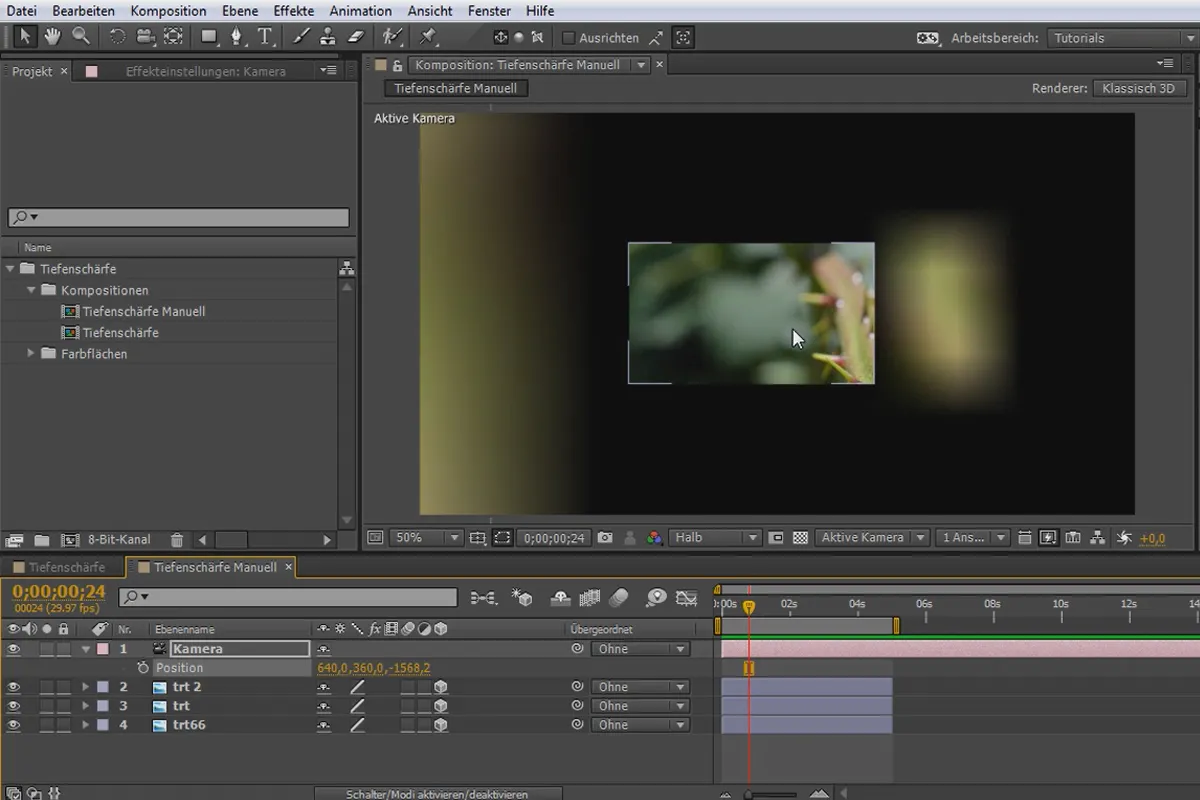Viewport: 1200px width, 800px height.
Task: Open the Effekte menu
Action: [x=294, y=11]
